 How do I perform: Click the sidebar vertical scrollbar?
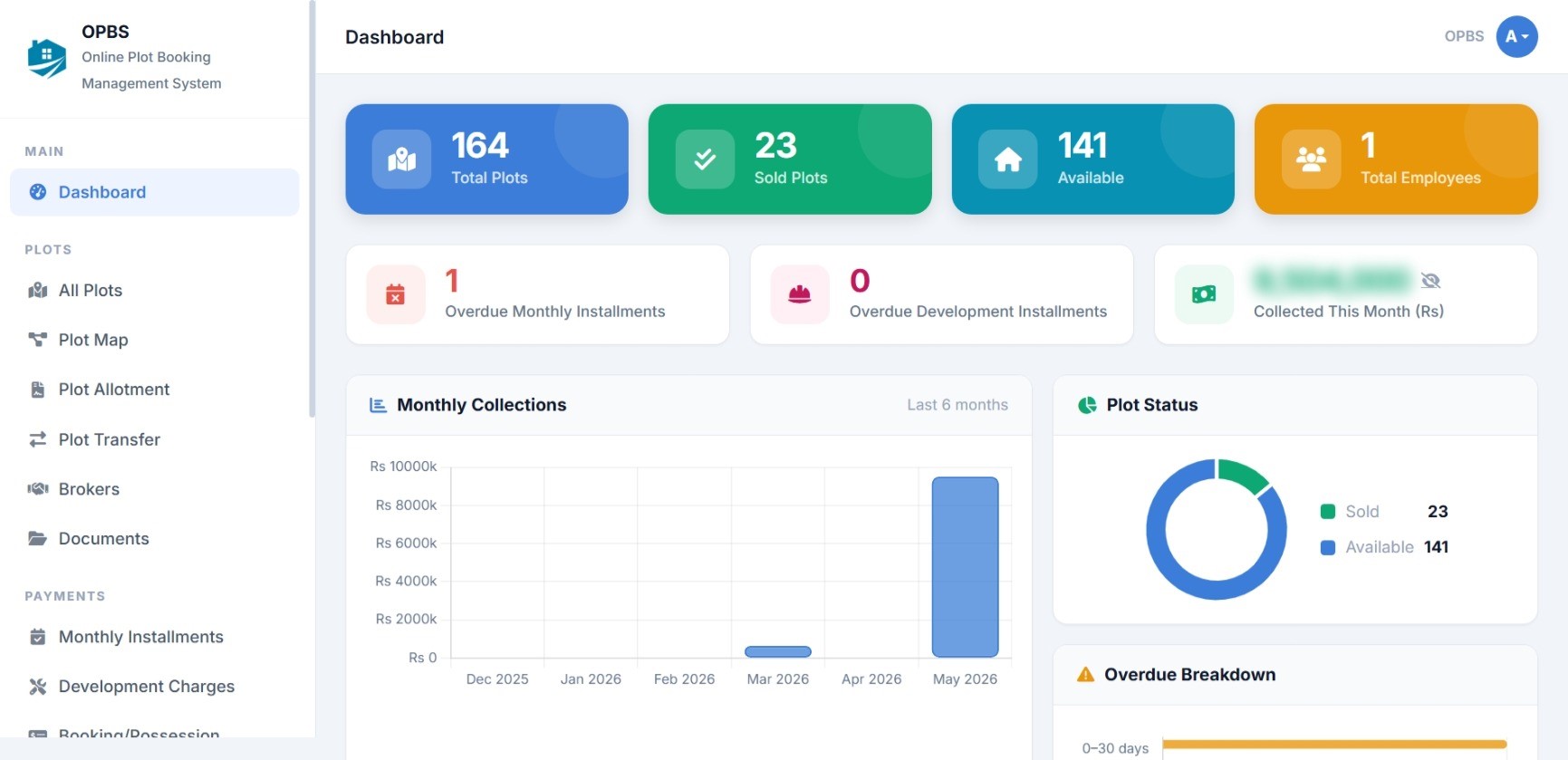coord(312,208)
